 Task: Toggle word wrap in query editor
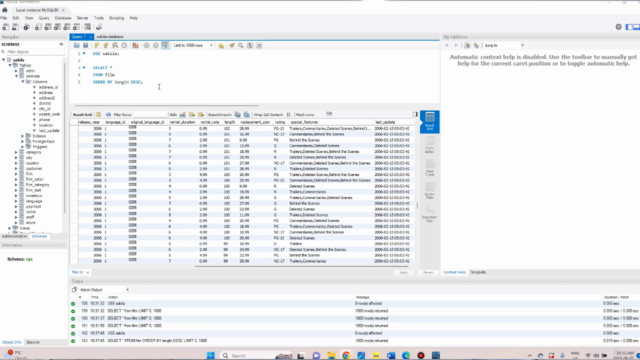pos(259,45)
